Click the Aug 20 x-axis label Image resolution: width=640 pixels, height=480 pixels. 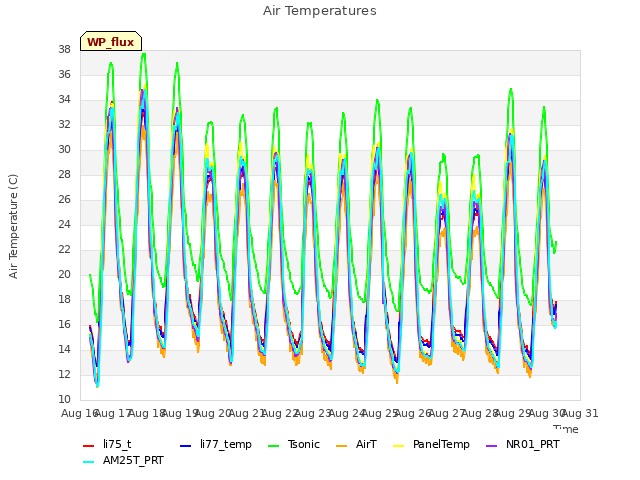point(213,413)
